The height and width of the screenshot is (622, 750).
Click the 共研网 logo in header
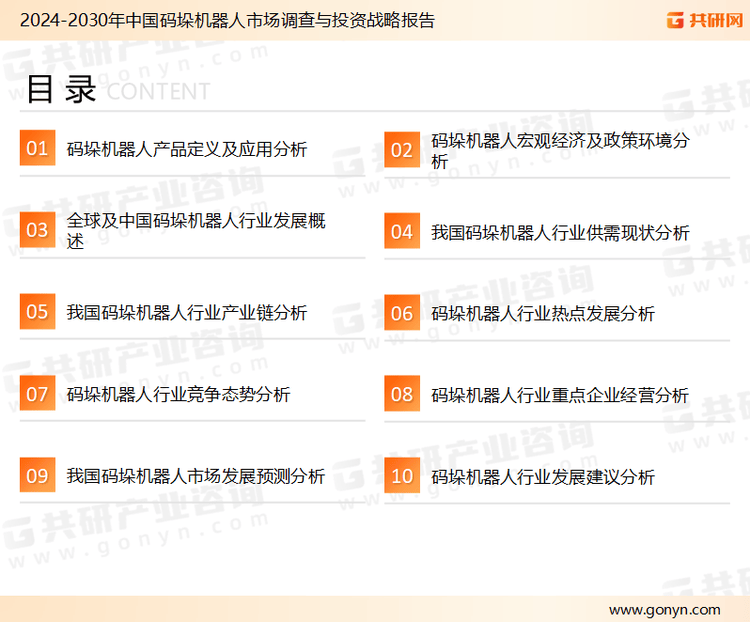703,20
